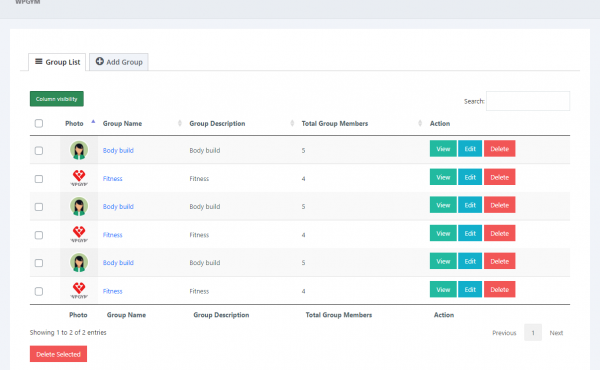The image size is (600, 370).
Task: Delete the third Fitness group
Action: tap(499, 290)
